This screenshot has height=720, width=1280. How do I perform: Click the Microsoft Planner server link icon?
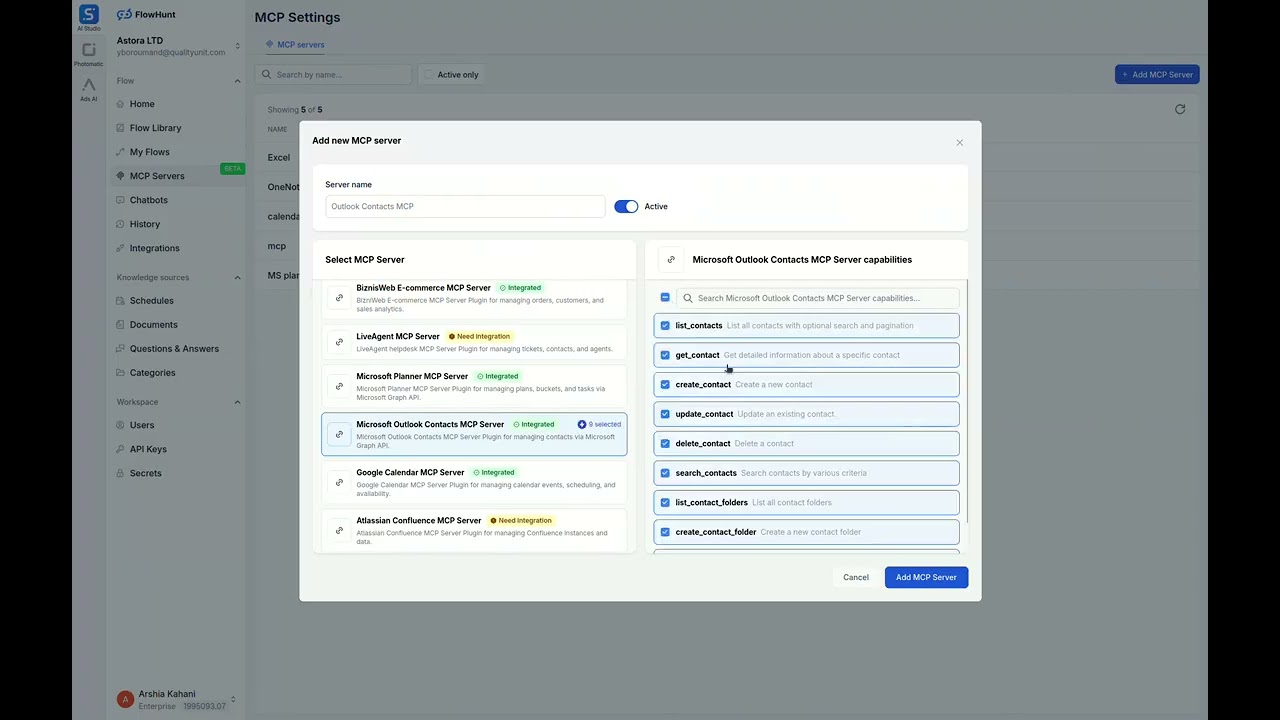tap(339, 386)
